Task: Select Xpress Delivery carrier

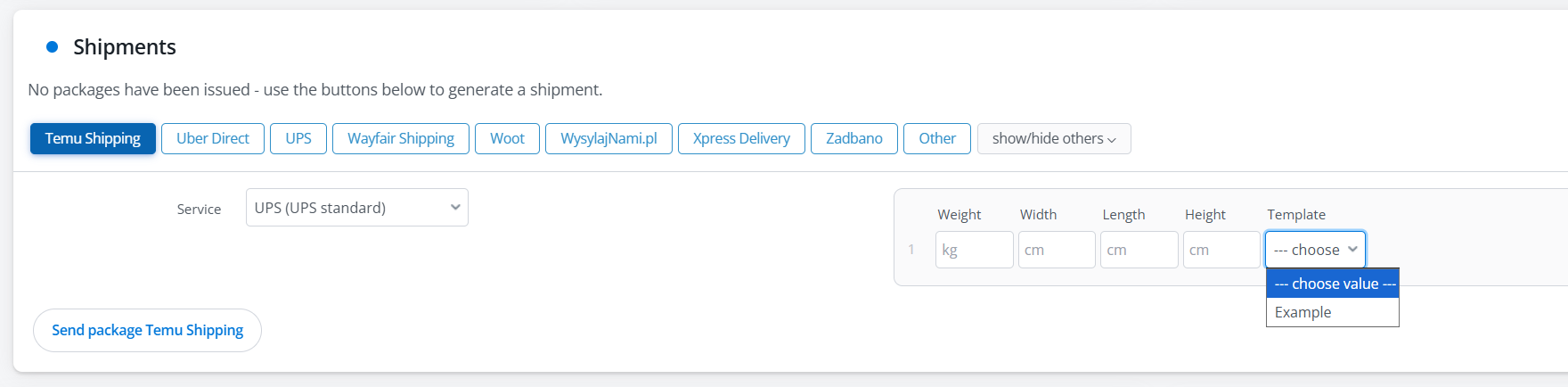Action: [x=741, y=139]
